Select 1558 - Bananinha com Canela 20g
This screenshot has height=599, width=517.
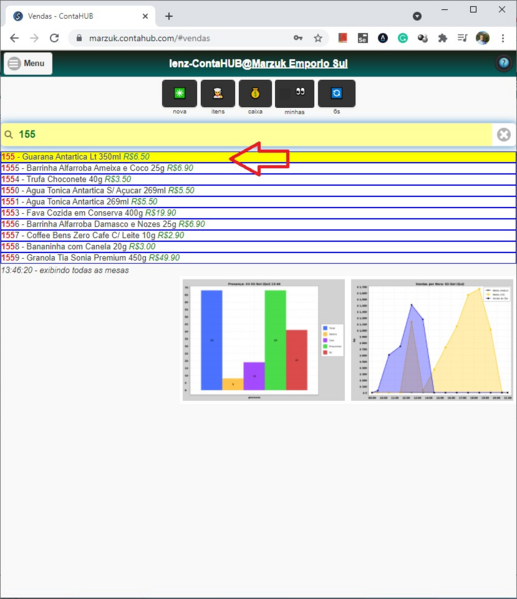click(x=258, y=246)
